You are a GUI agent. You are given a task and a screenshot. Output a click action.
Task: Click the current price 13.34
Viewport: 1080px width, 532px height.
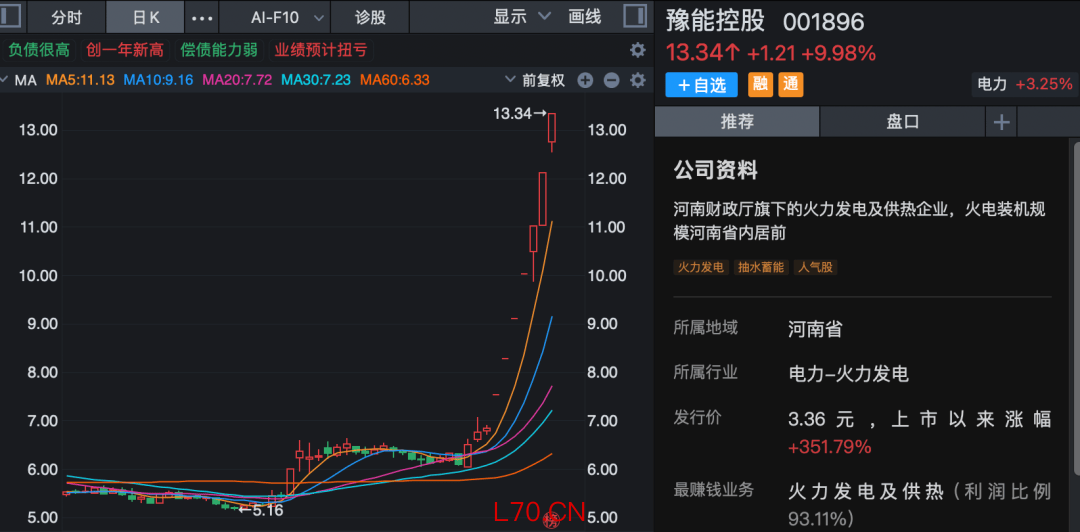pyautogui.click(x=703, y=52)
